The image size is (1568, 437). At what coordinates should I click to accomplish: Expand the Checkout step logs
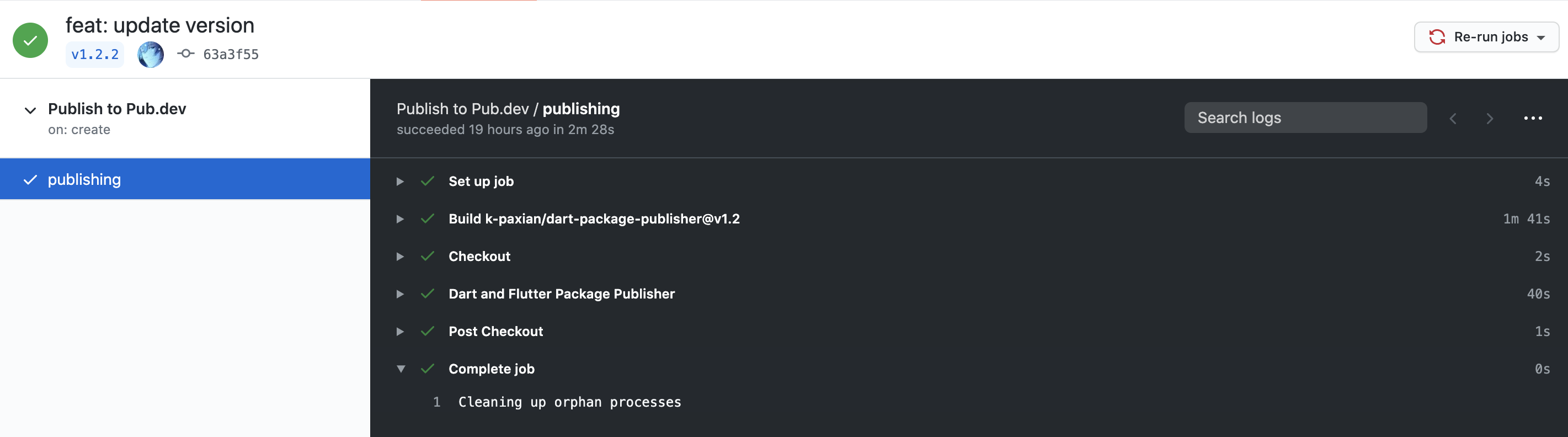click(400, 257)
